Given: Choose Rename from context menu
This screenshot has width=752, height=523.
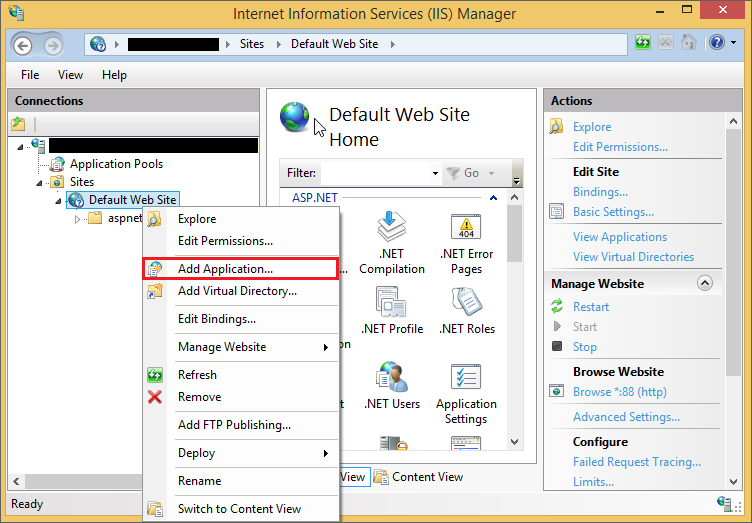Looking at the screenshot, I should (241, 480).
